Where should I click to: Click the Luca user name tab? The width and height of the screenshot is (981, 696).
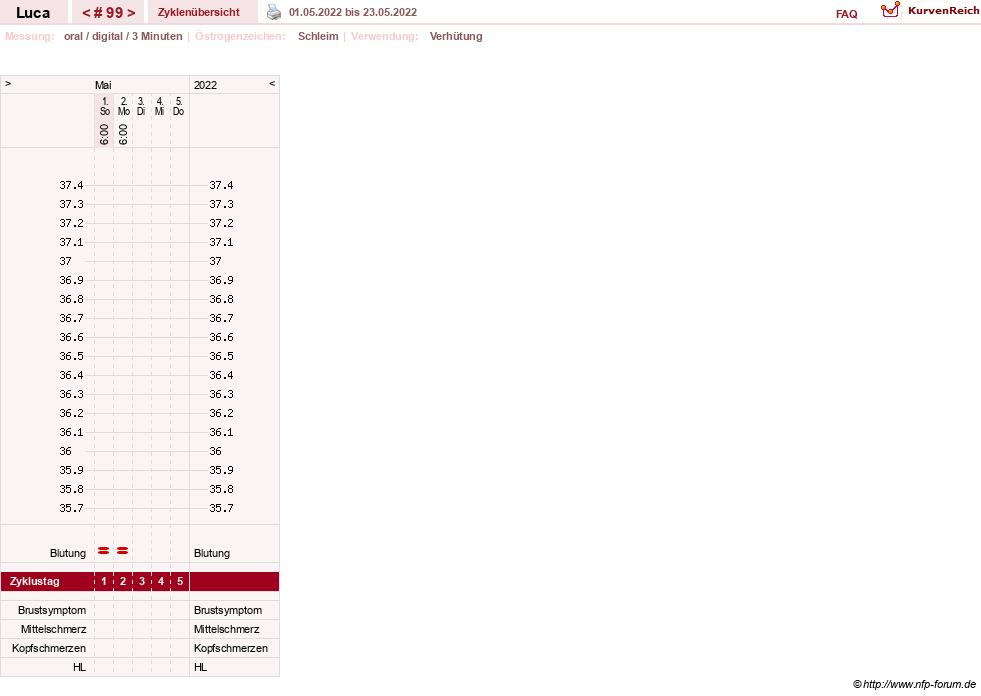click(x=33, y=13)
